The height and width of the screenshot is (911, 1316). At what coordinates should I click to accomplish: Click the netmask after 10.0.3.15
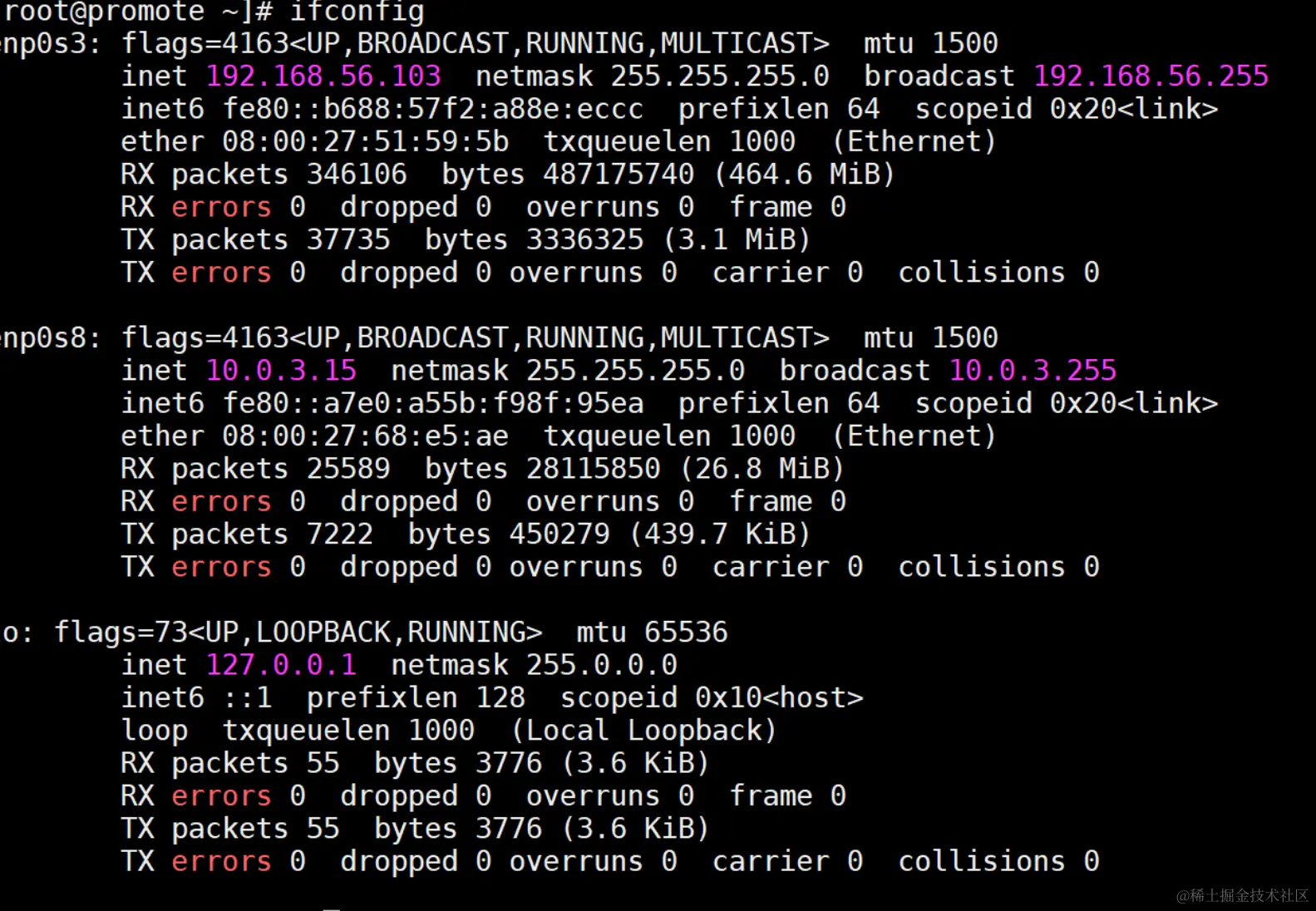coord(636,370)
